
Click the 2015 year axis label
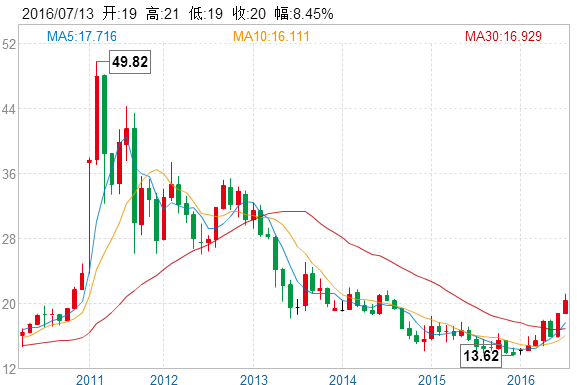[x=432, y=379]
